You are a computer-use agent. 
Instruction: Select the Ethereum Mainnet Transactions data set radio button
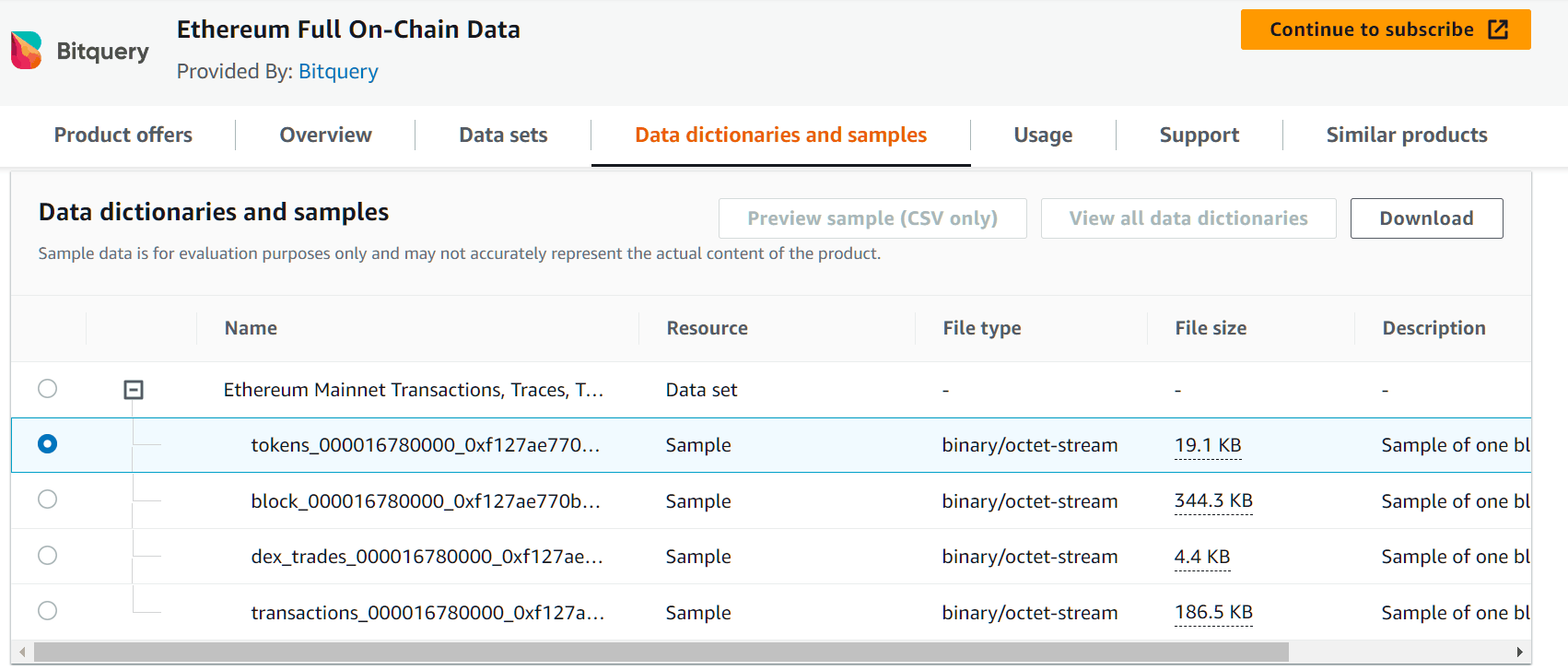(x=48, y=389)
